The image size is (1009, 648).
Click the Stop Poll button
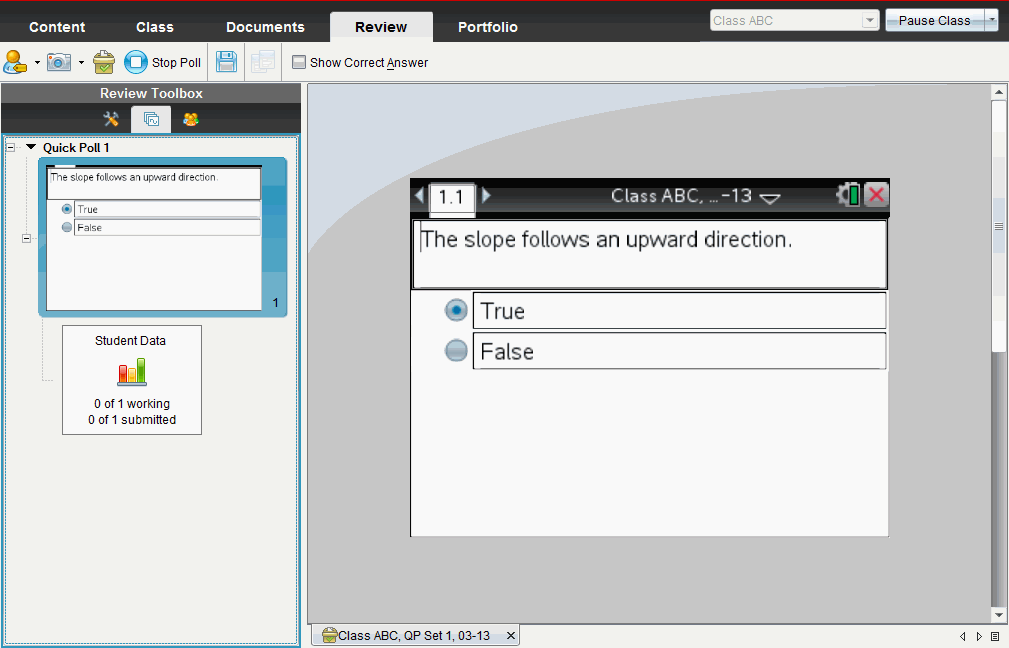pyautogui.click(x=163, y=62)
